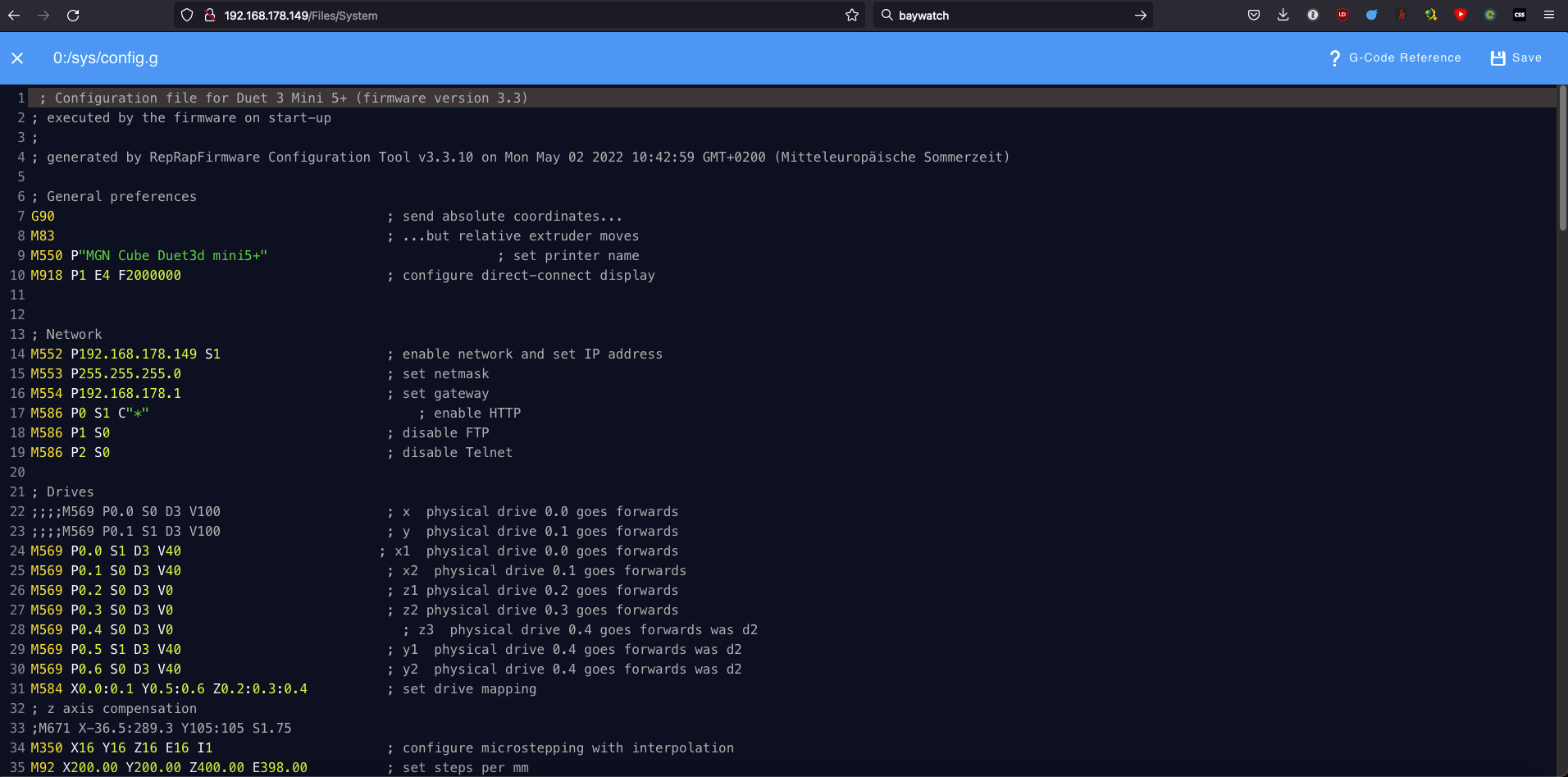Click the commented M569 P0.0 line 22

pos(126,512)
